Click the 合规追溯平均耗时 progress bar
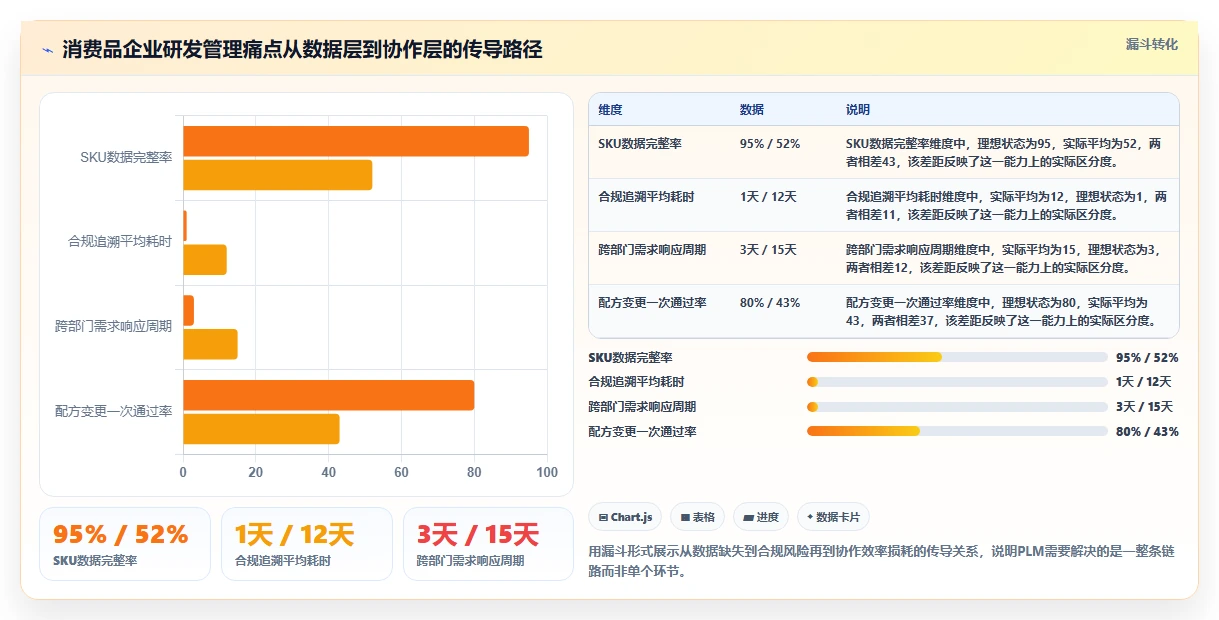Image resolution: width=1219 pixels, height=620 pixels. click(x=957, y=382)
